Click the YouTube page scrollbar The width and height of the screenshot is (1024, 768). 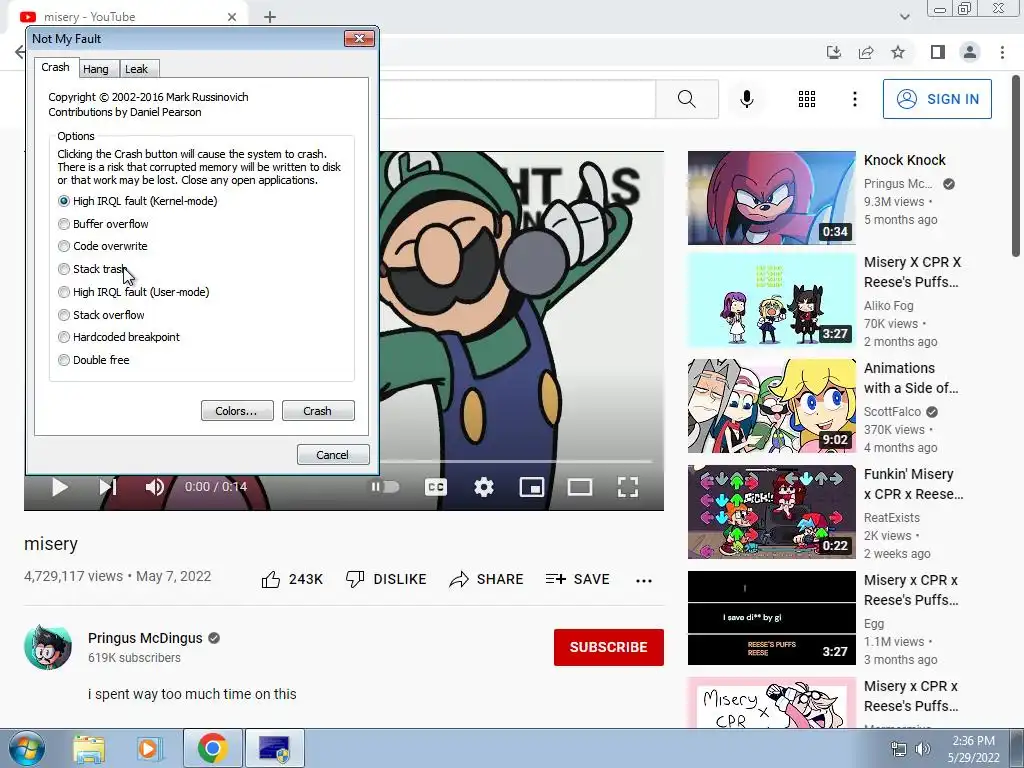click(1016, 165)
